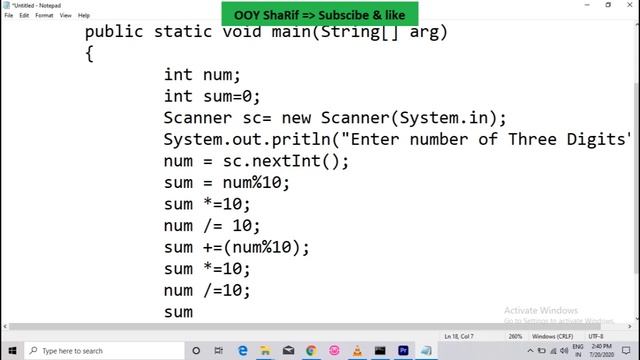Image resolution: width=640 pixels, height=360 pixels.
Task: Open network status tray icon
Action: [553, 351]
